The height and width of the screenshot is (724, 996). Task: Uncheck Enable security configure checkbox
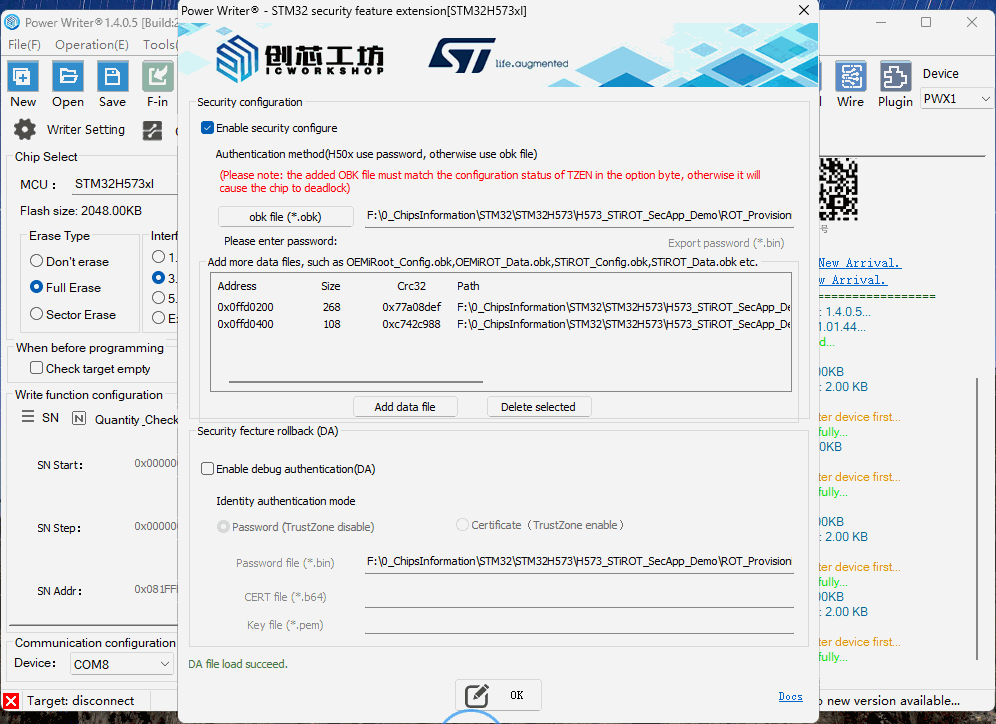pos(208,128)
